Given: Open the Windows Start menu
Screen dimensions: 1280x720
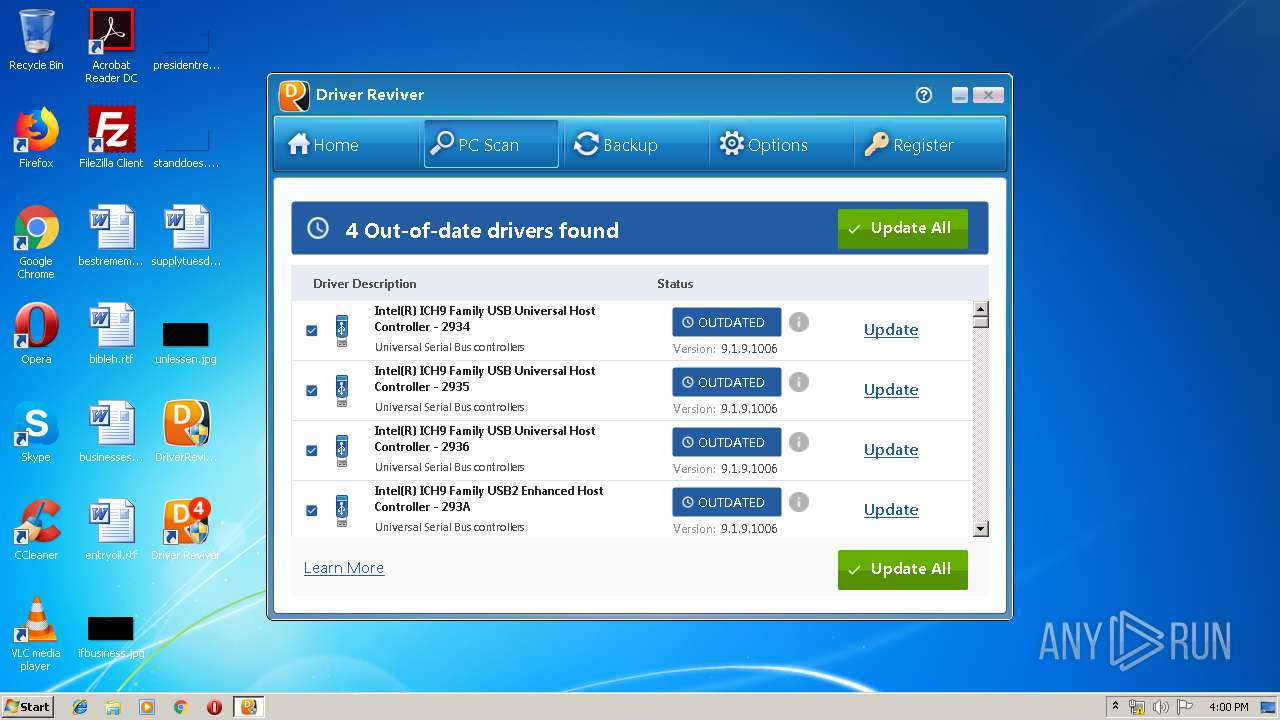Looking at the screenshot, I should tap(28, 706).
